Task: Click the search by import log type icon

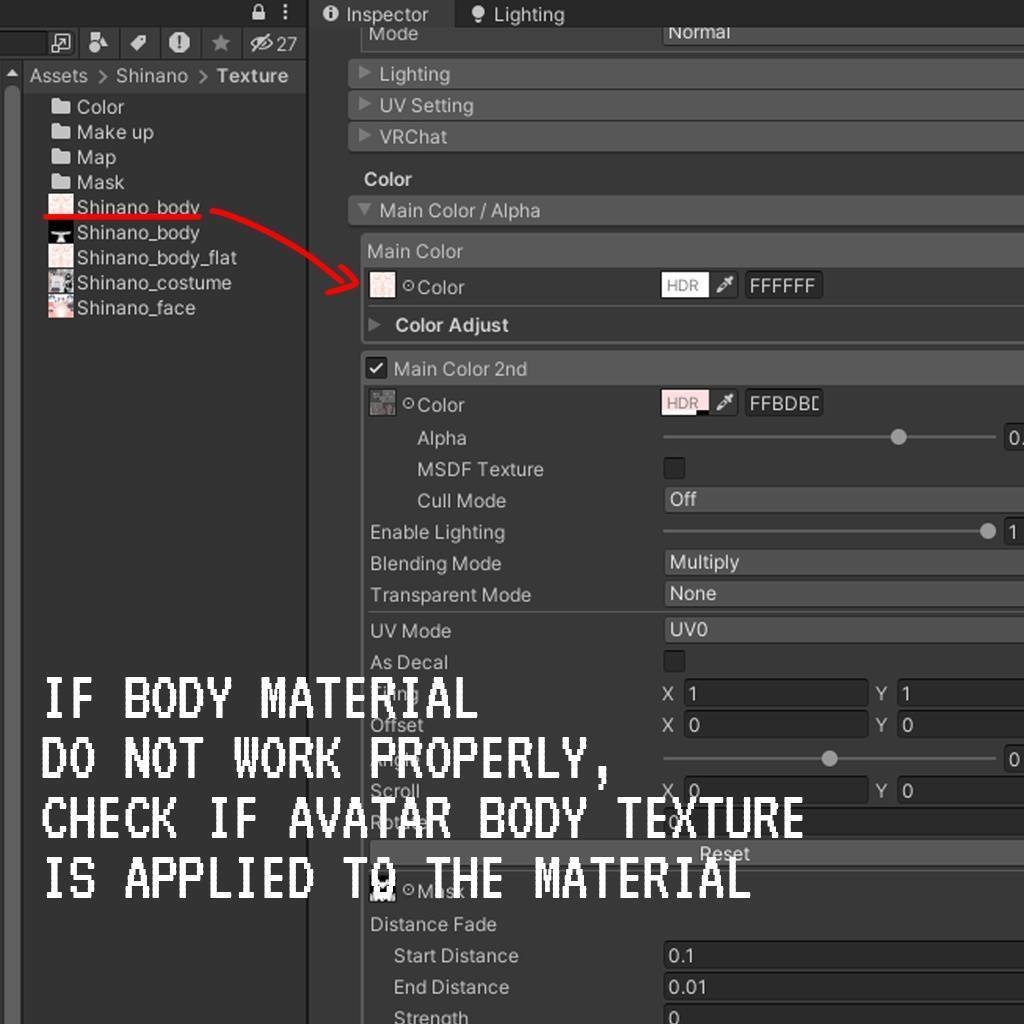Action: point(179,43)
